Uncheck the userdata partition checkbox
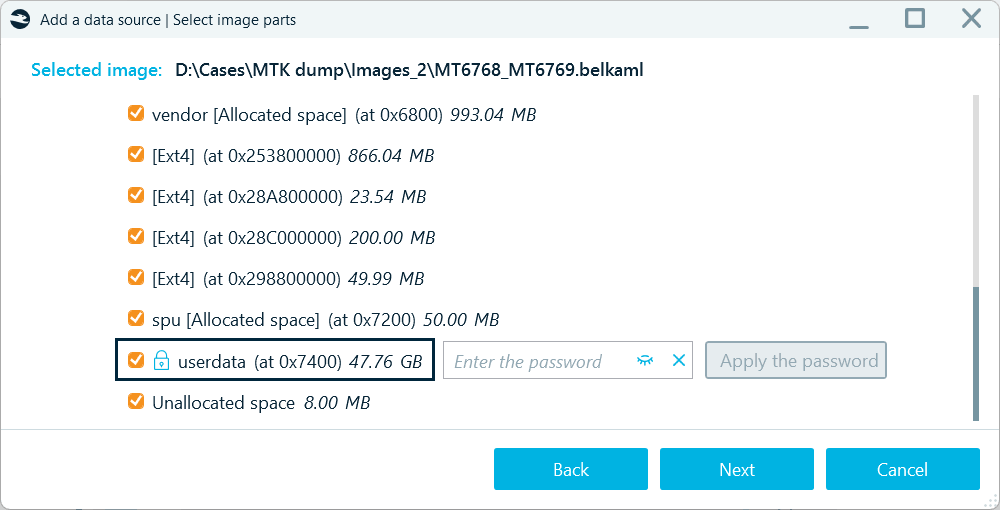The height and width of the screenshot is (510, 1000). tap(136, 360)
